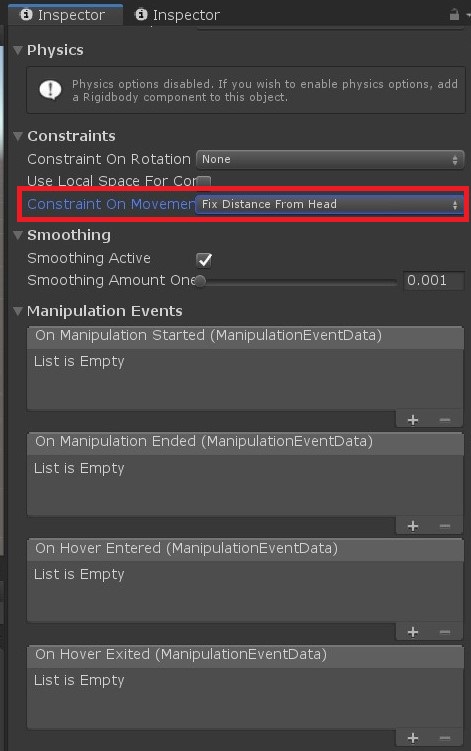
Task: Remove entry from On Manipulation Ended list
Action: (x=445, y=526)
